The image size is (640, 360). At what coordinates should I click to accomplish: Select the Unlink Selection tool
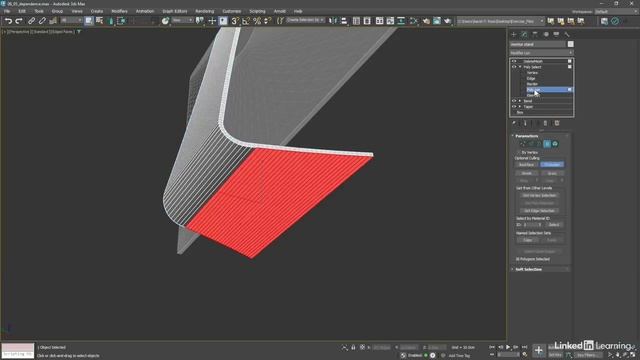point(42,21)
